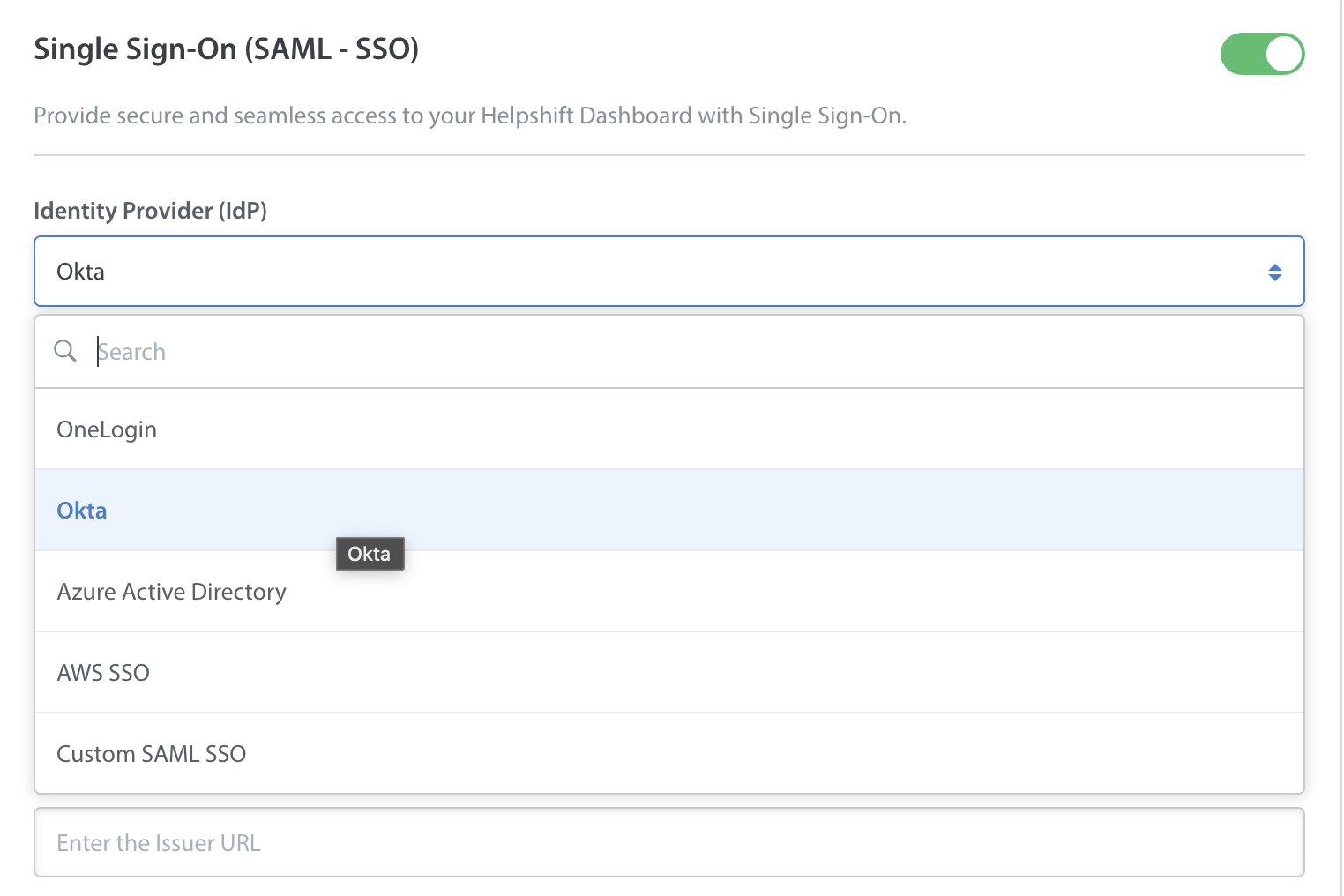Click the 'Provide secure and seamless access' description
This screenshot has height=896, width=1344.
tap(470, 116)
